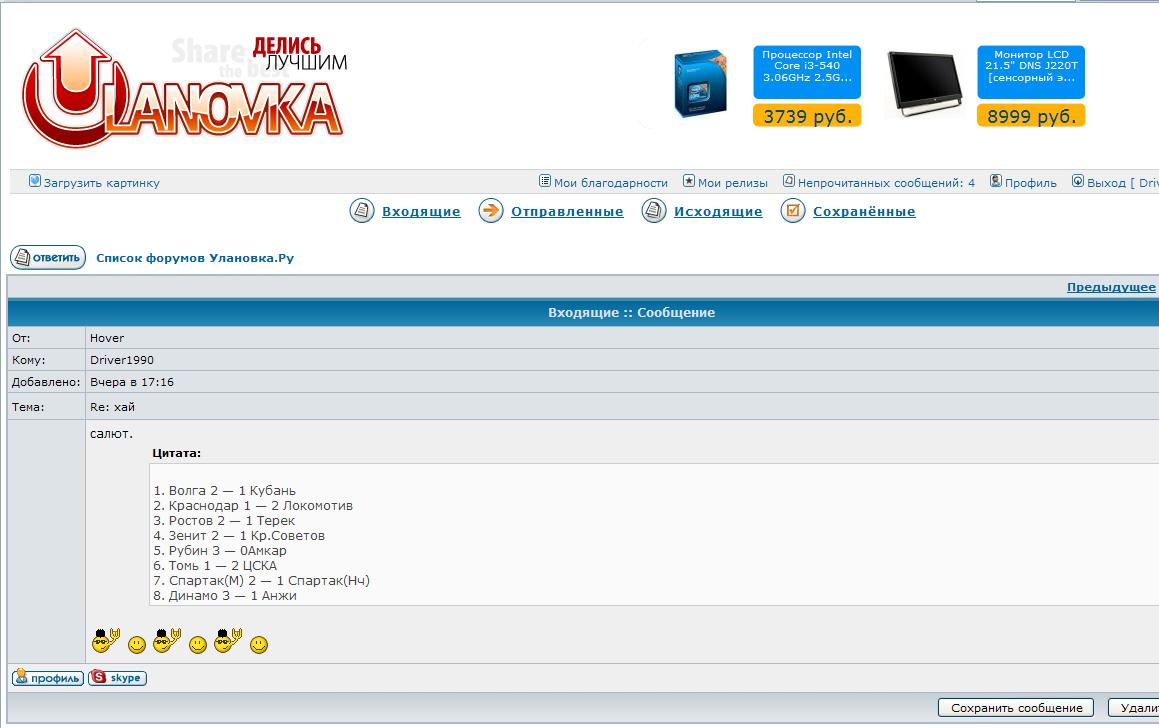Screen dimensions: 1159x728
Task: Open the Входящие envelope icon
Action: (x=361, y=211)
